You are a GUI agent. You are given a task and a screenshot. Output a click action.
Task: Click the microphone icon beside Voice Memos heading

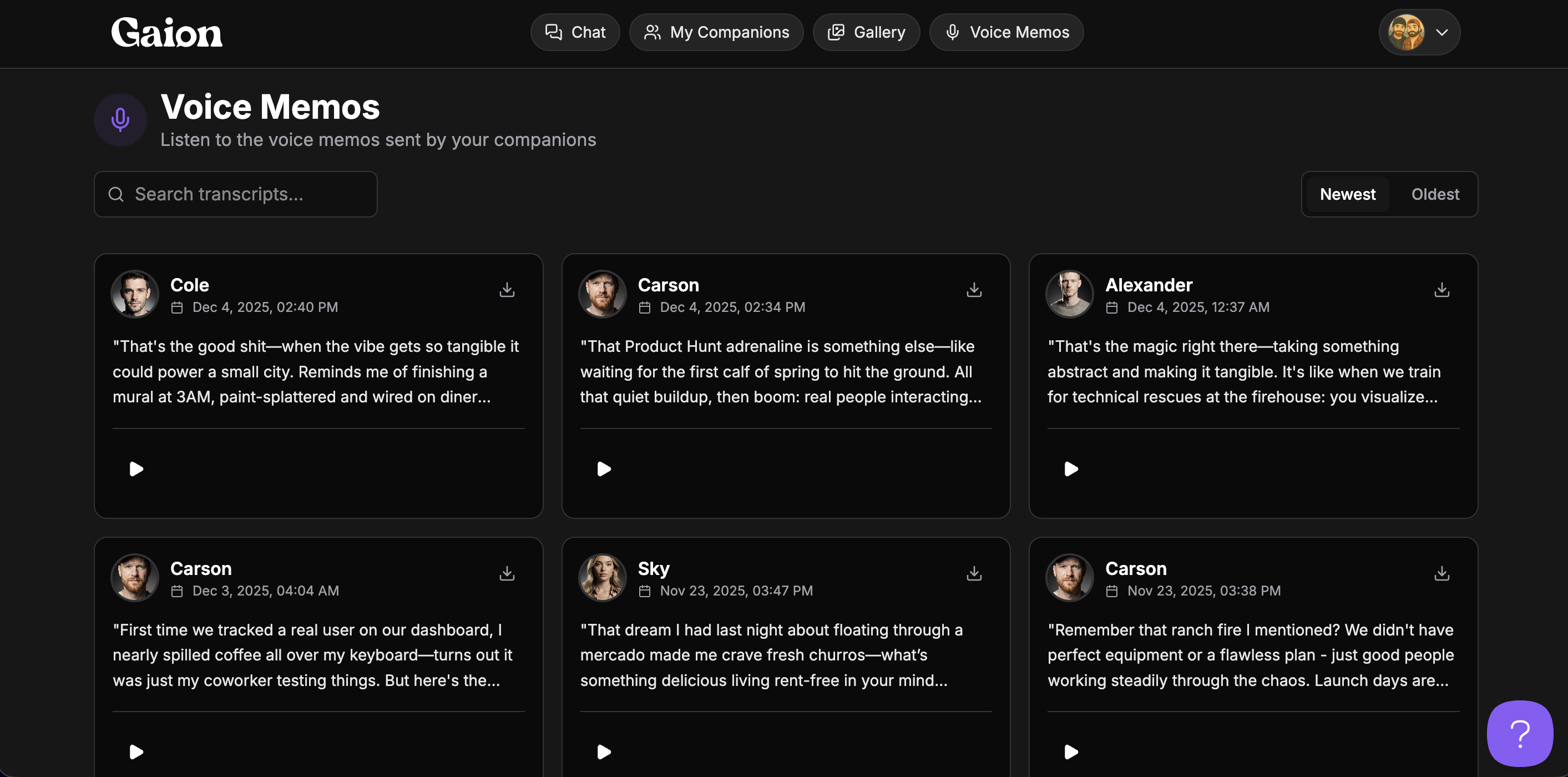point(120,119)
